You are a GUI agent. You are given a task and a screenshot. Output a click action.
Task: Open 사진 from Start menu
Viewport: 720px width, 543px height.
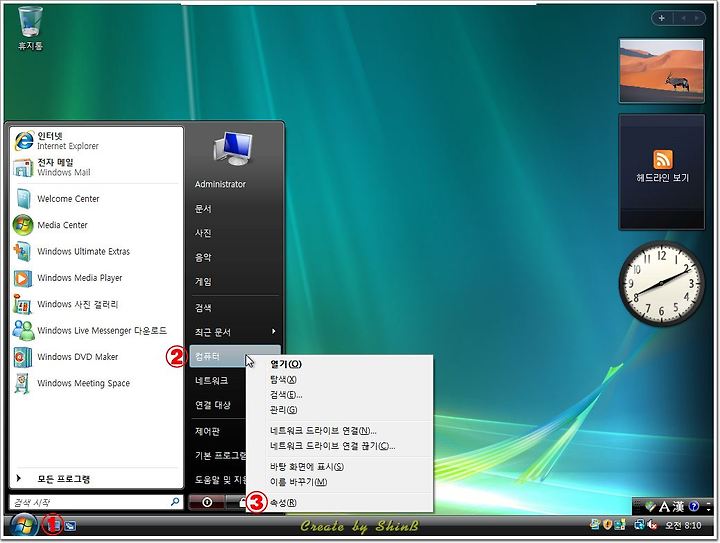235,233
